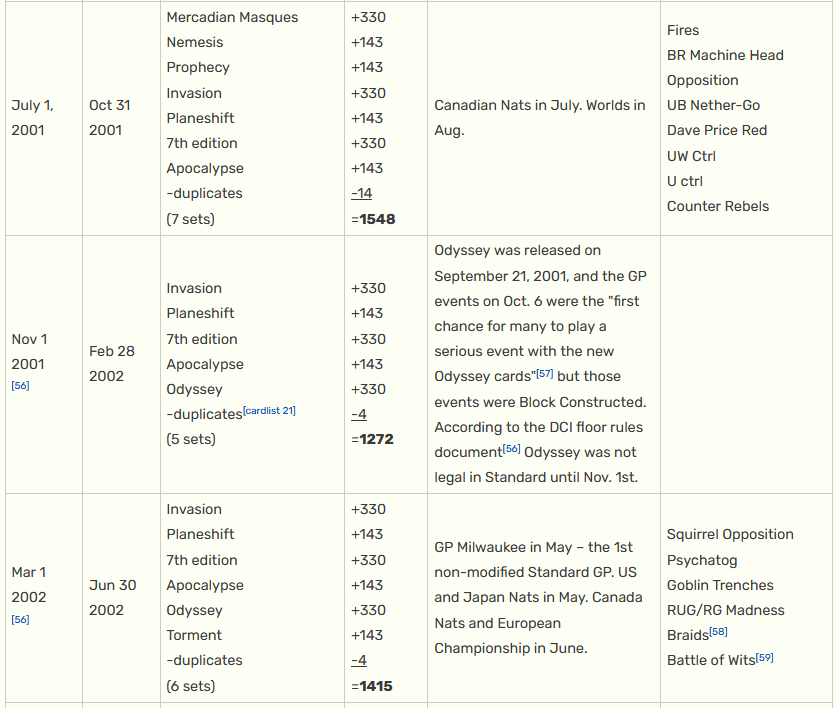Click the Goblin Trenches deck entry
837x708 pixels.
point(720,585)
